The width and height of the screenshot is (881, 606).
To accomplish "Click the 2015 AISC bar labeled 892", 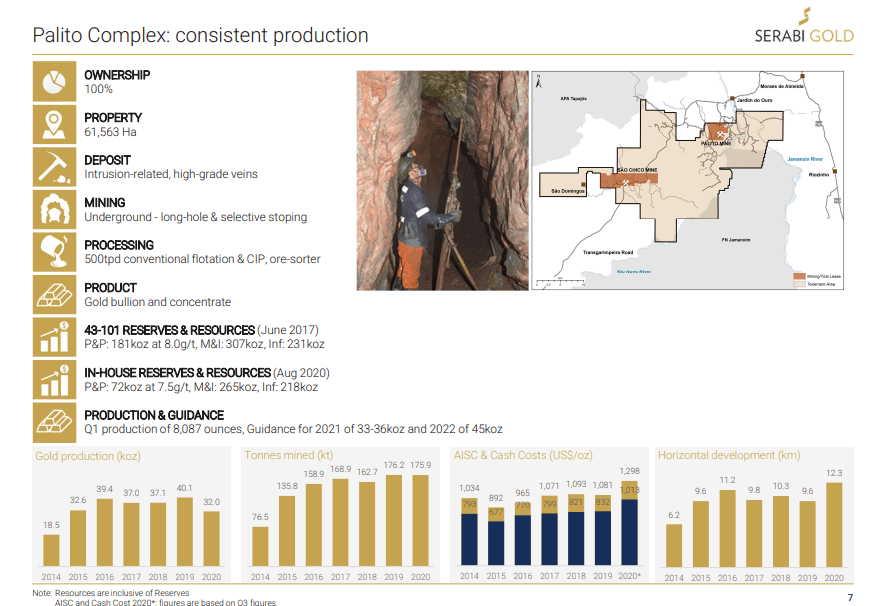I will point(496,536).
